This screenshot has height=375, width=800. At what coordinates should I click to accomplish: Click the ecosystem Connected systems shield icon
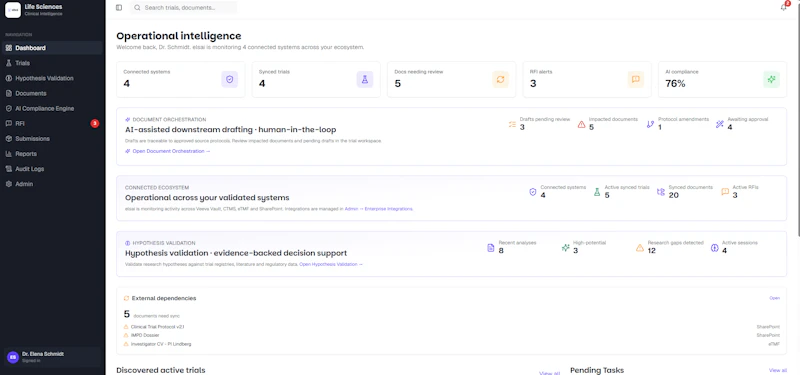(x=533, y=192)
